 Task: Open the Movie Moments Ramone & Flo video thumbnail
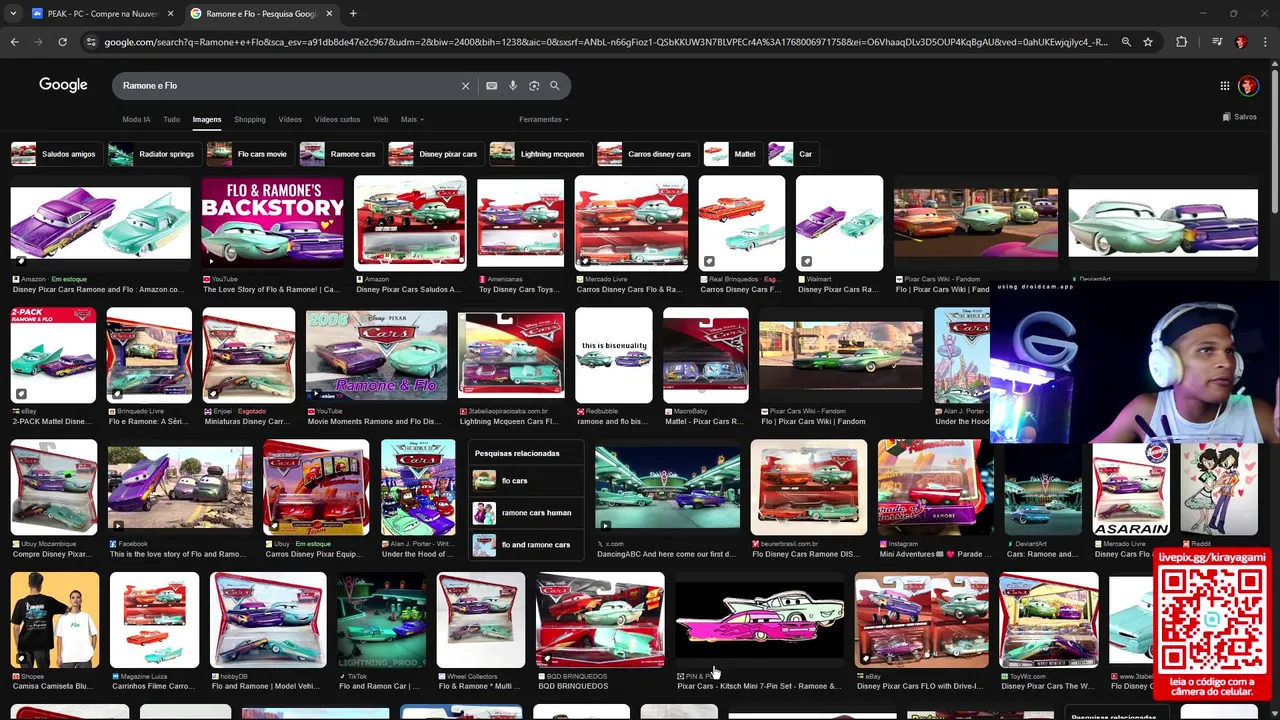[x=377, y=355]
